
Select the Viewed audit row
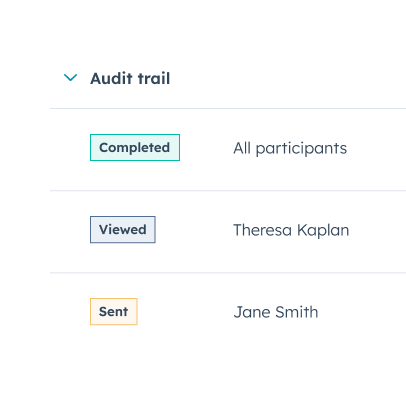pos(228,232)
